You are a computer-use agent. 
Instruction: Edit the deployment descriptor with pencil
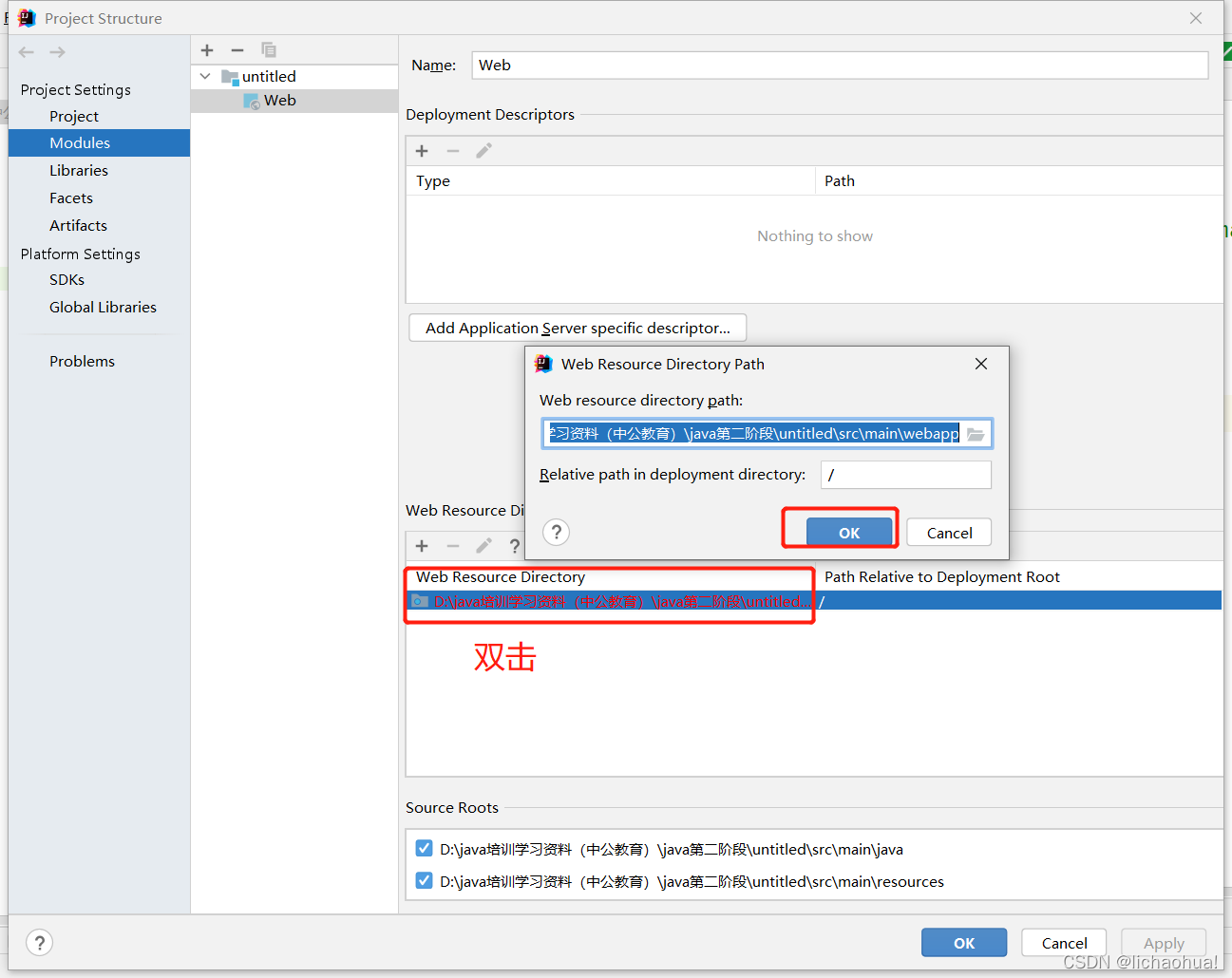point(483,151)
